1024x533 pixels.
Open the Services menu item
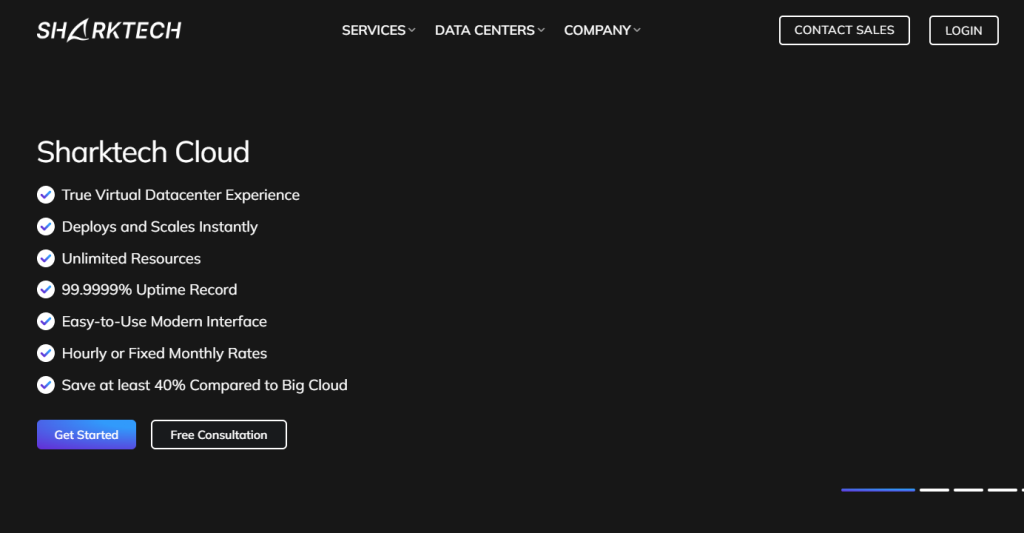point(373,30)
